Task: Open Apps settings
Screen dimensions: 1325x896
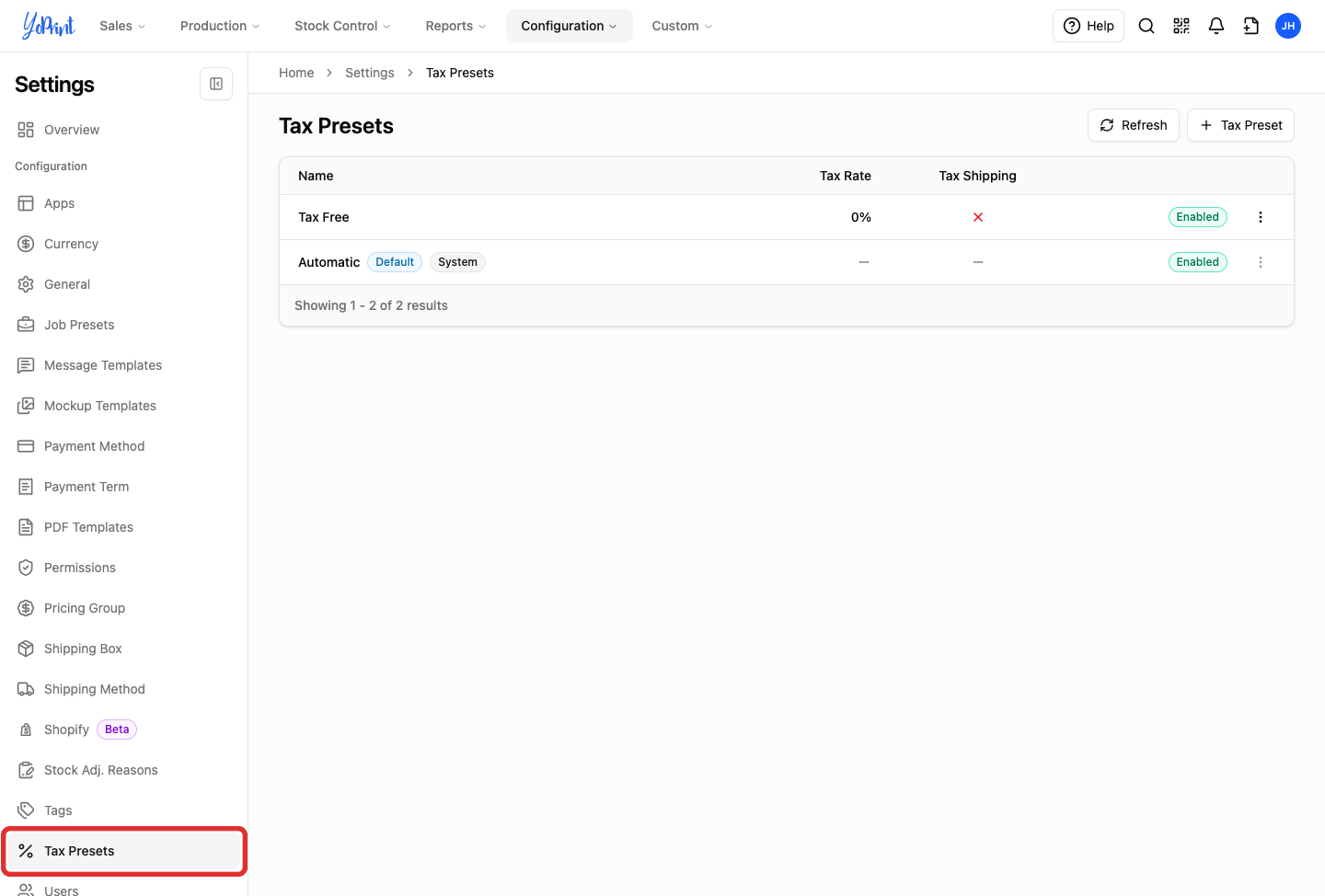Action: (x=123, y=203)
